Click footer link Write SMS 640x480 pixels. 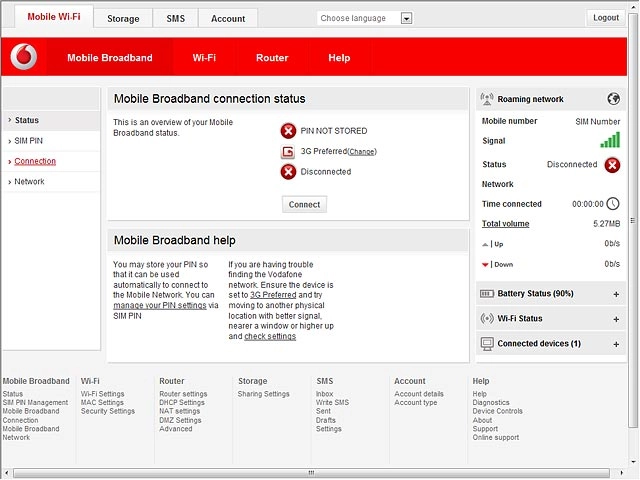tap(332, 402)
